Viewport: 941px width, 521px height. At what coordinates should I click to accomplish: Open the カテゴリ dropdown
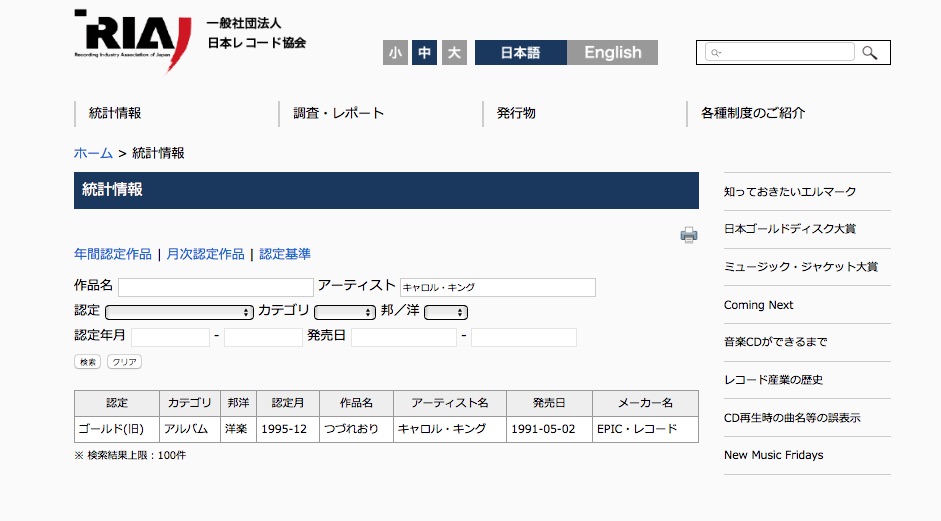point(344,312)
